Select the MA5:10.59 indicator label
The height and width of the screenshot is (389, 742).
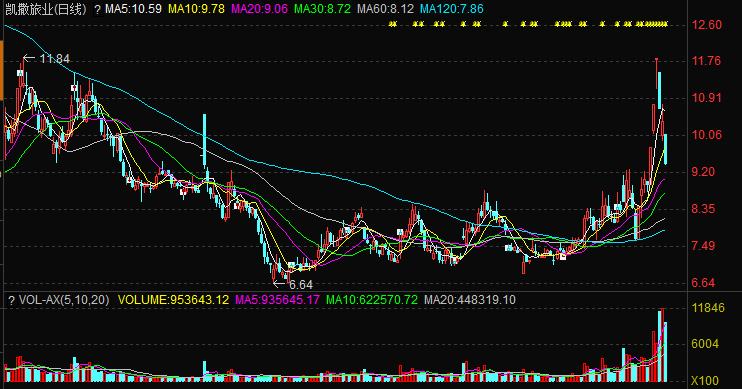pyautogui.click(x=133, y=9)
